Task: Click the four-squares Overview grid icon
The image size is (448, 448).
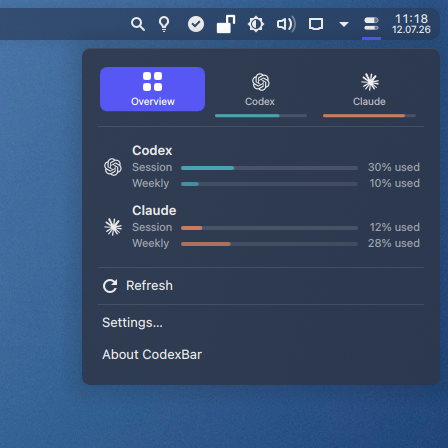Action: (152, 82)
